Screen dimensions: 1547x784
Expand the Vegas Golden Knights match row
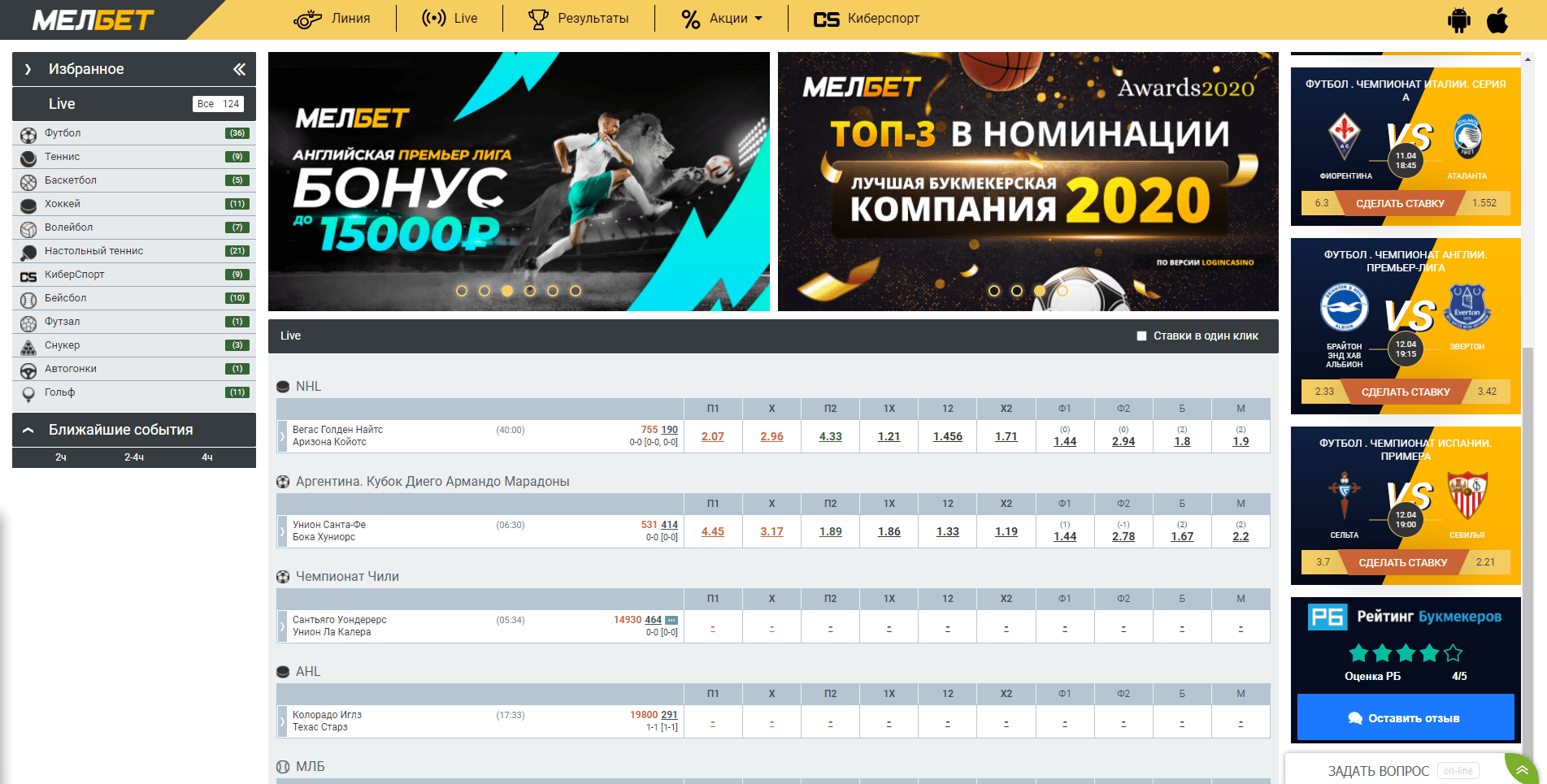pos(283,436)
